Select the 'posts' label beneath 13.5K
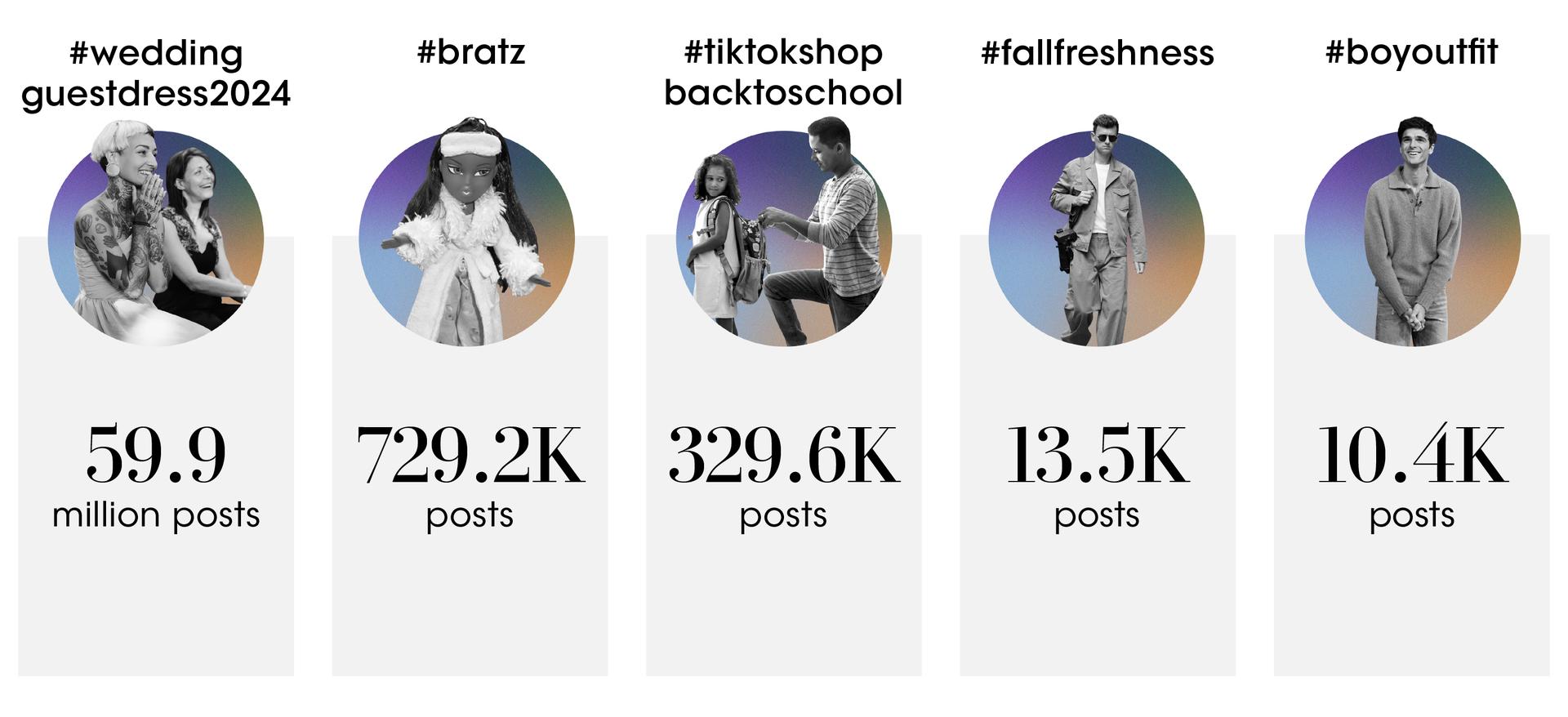Viewport: 1568px width, 717px height. [x=1097, y=517]
